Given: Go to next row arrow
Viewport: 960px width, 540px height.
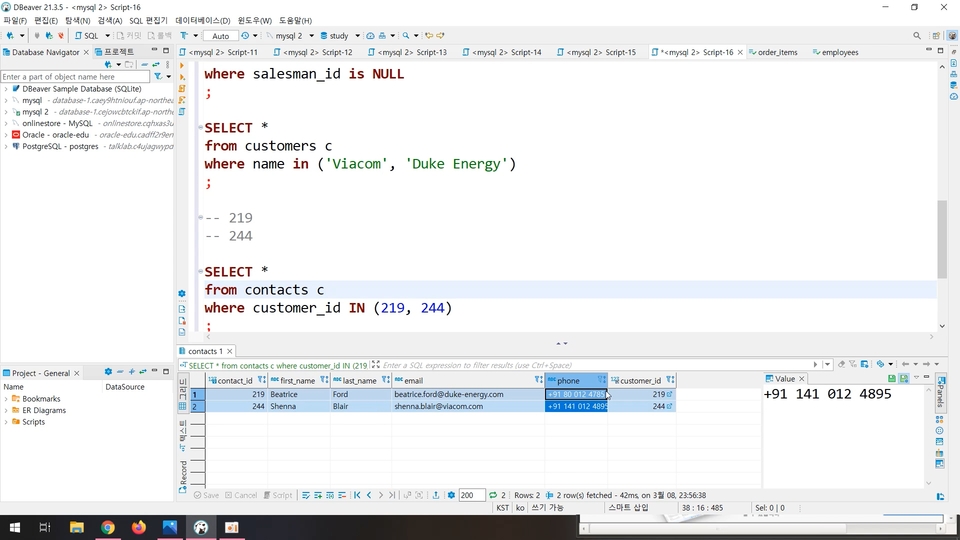Looking at the screenshot, I should tap(380, 495).
